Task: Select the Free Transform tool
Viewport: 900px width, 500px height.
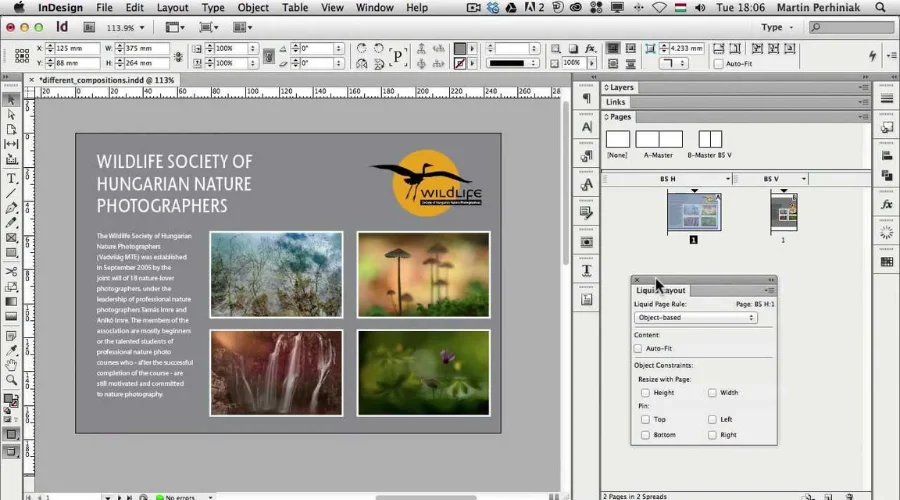Action: pyautogui.click(x=11, y=286)
